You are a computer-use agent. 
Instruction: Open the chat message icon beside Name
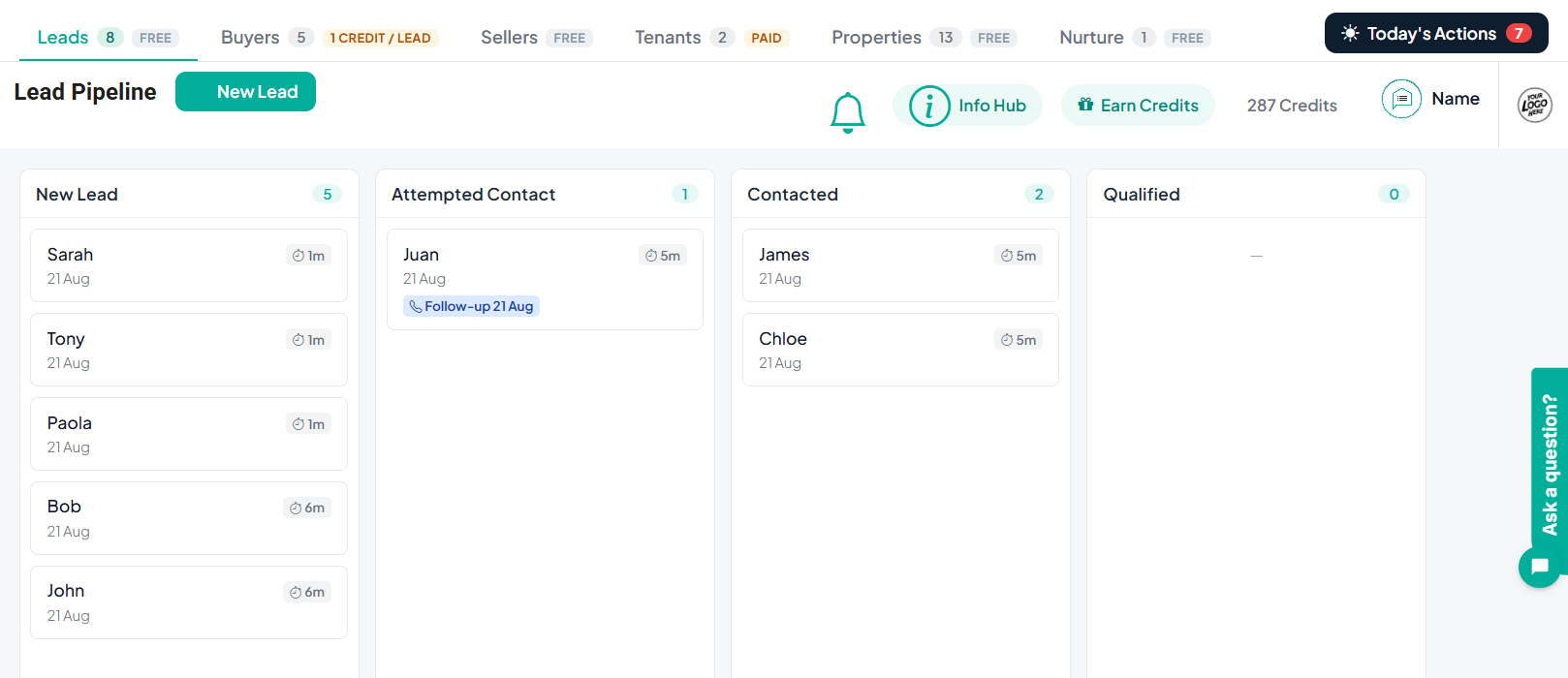(x=1401, y=99)
